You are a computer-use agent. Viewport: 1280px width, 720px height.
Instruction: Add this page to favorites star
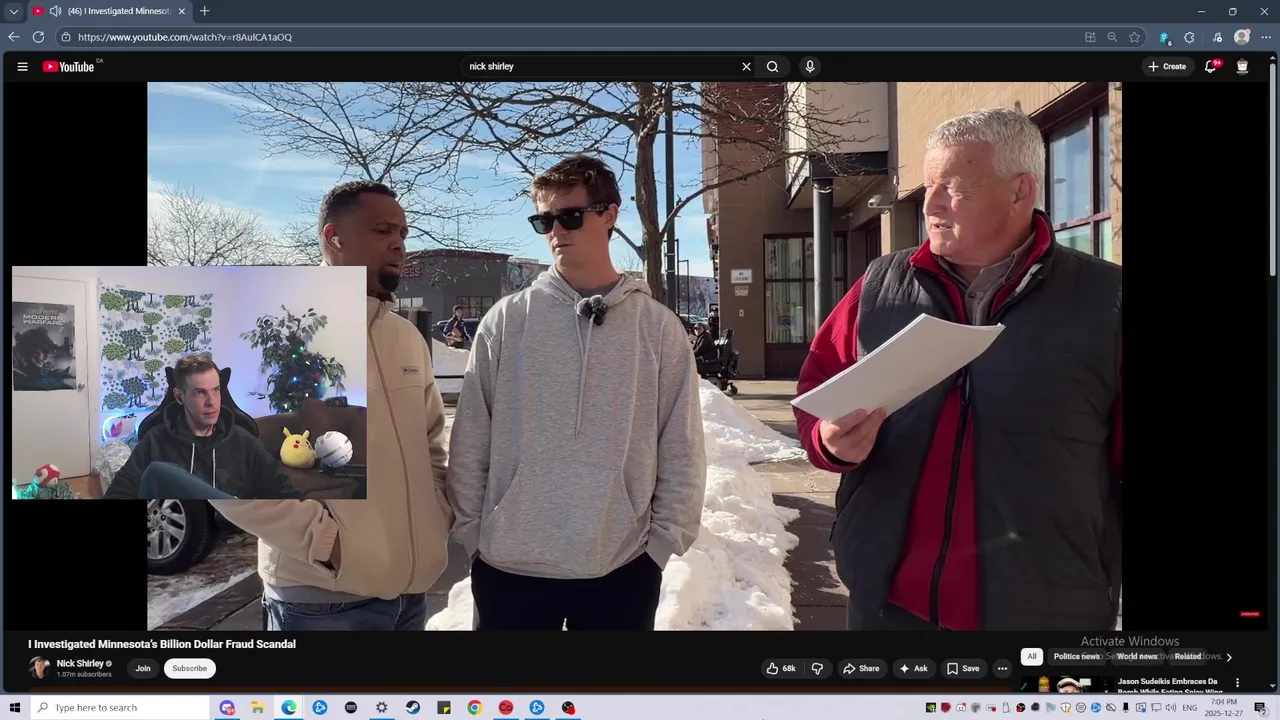(x=1134, y=37)
